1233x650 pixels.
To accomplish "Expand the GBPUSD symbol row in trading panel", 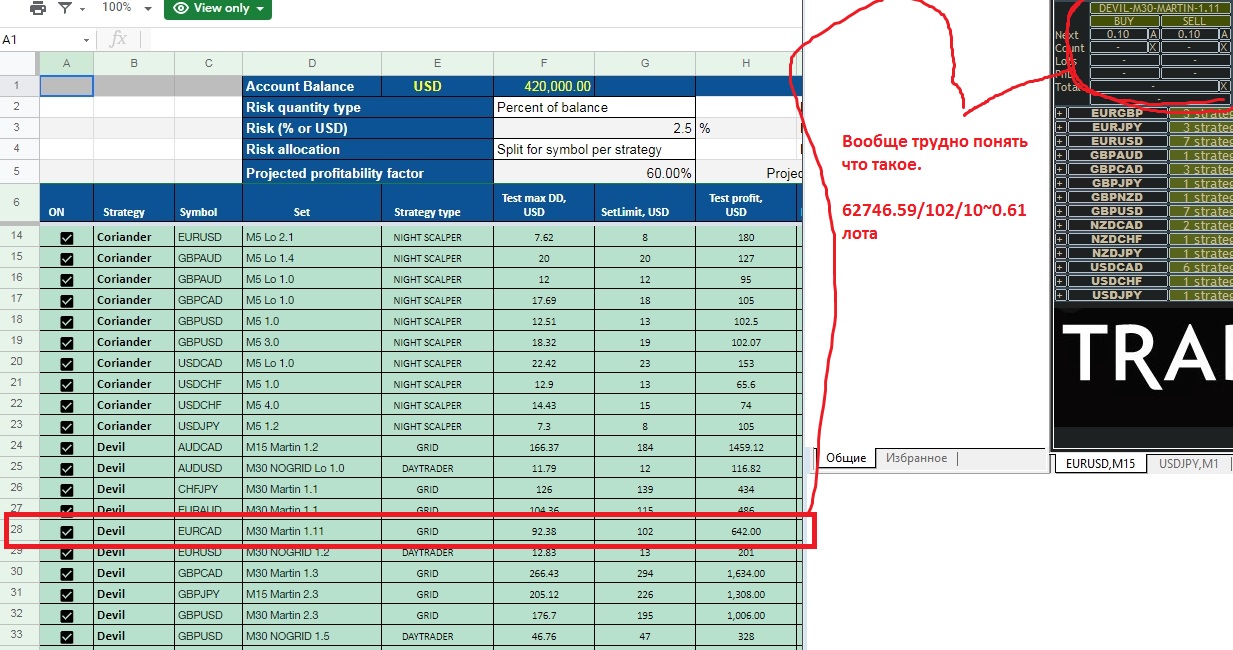I will click(x=1060, y=211).
